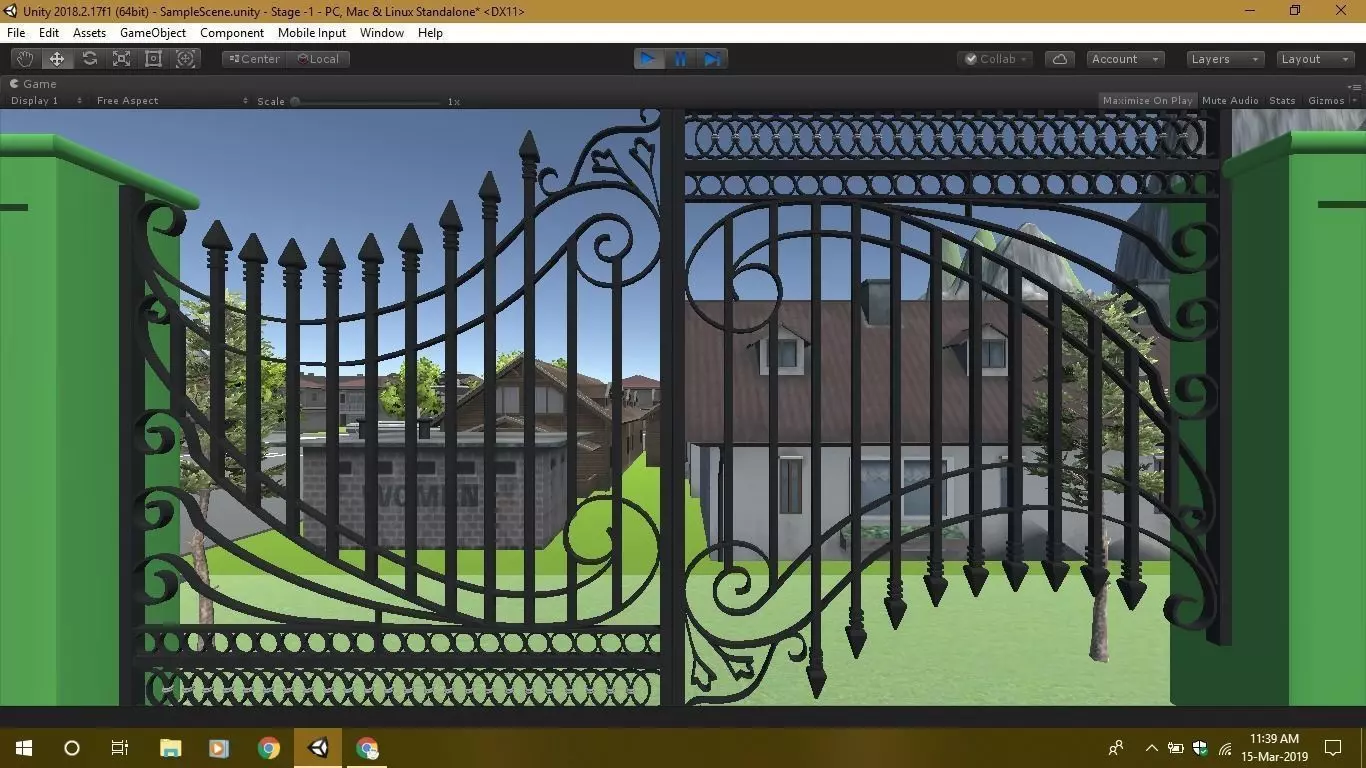Open the Help menu
Screen dimensions: 1366x768
430,33
